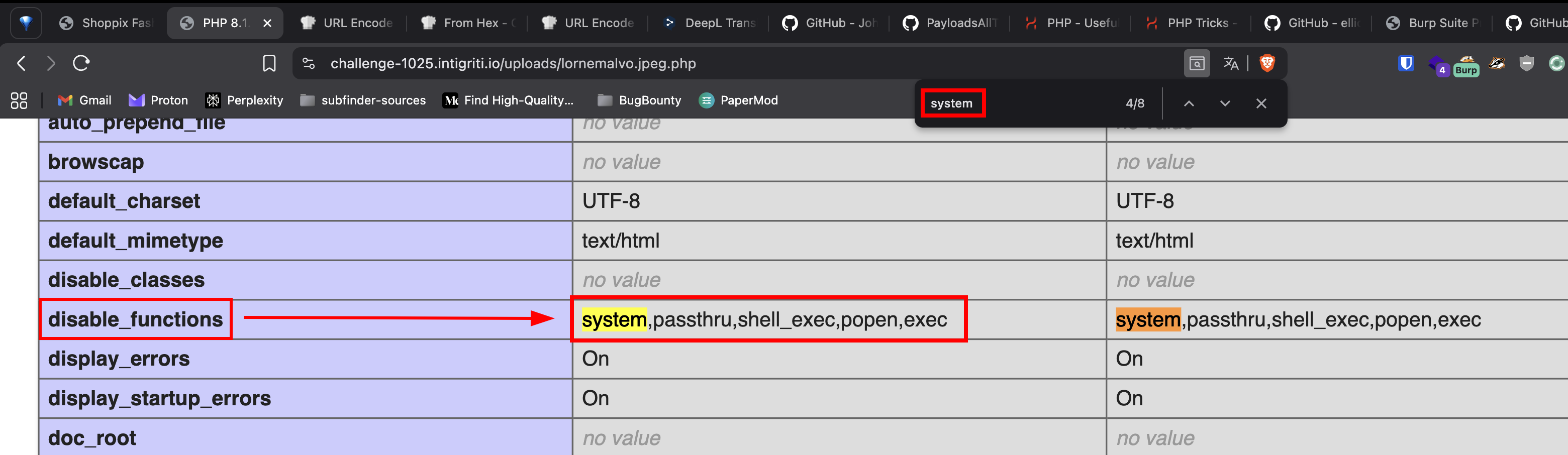Open the BugBounty bookmarks folder
1568x455 pixels.
tap(639, 100)
